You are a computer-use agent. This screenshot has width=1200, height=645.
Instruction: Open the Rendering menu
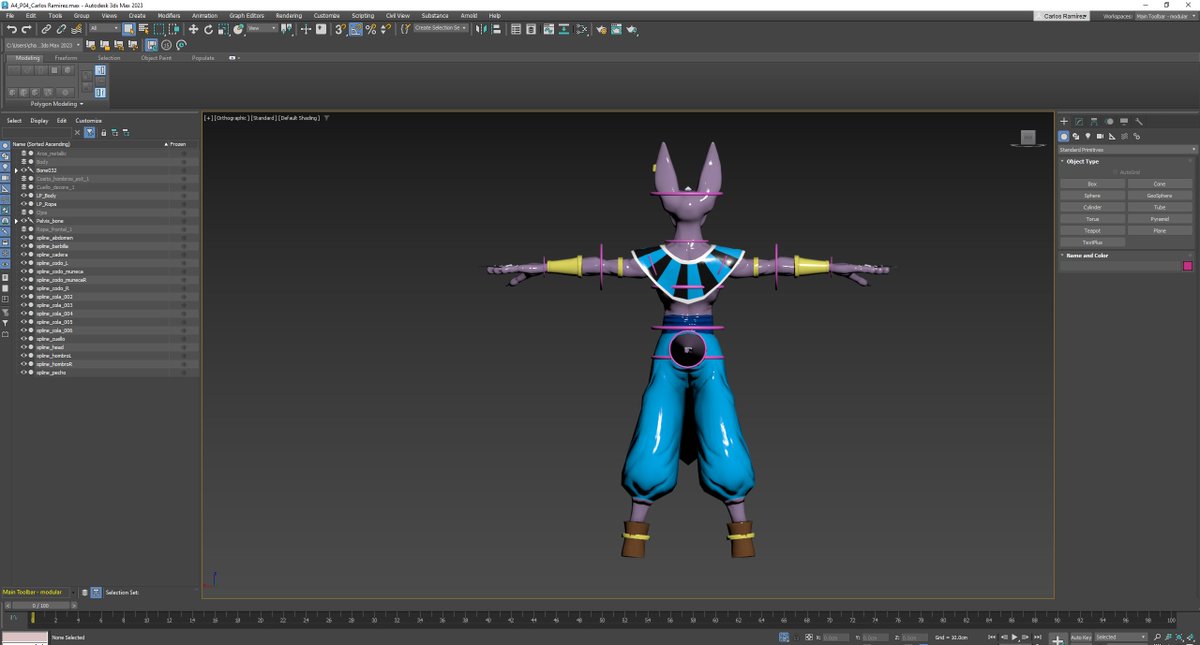[288, 16]
